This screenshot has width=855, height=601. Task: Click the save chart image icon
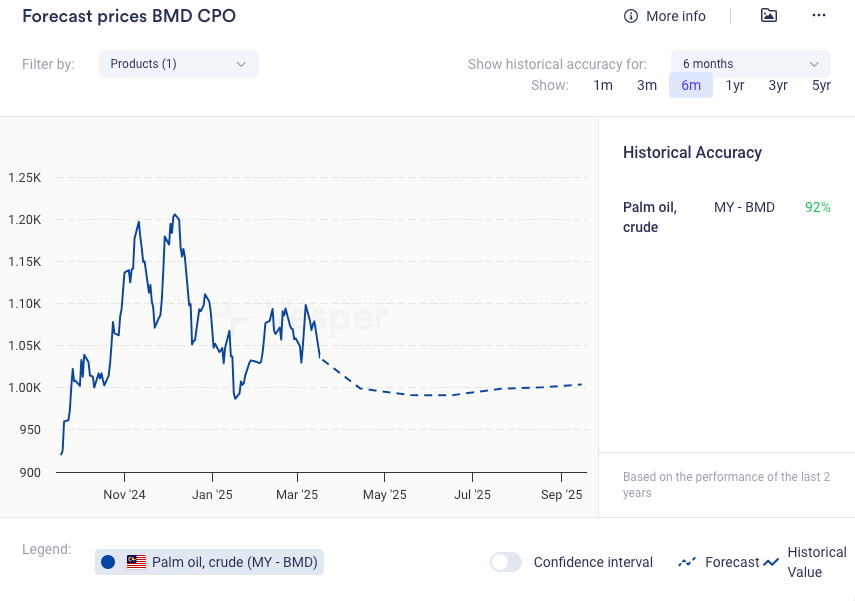[768, 15]
